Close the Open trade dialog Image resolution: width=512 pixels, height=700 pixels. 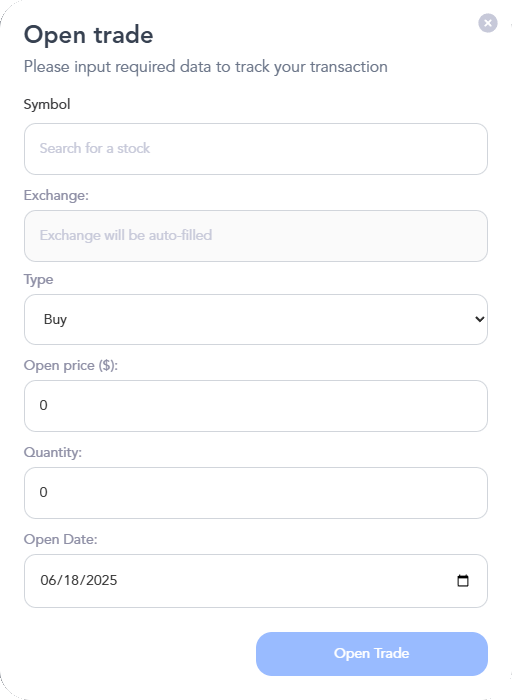click(487, 23)
